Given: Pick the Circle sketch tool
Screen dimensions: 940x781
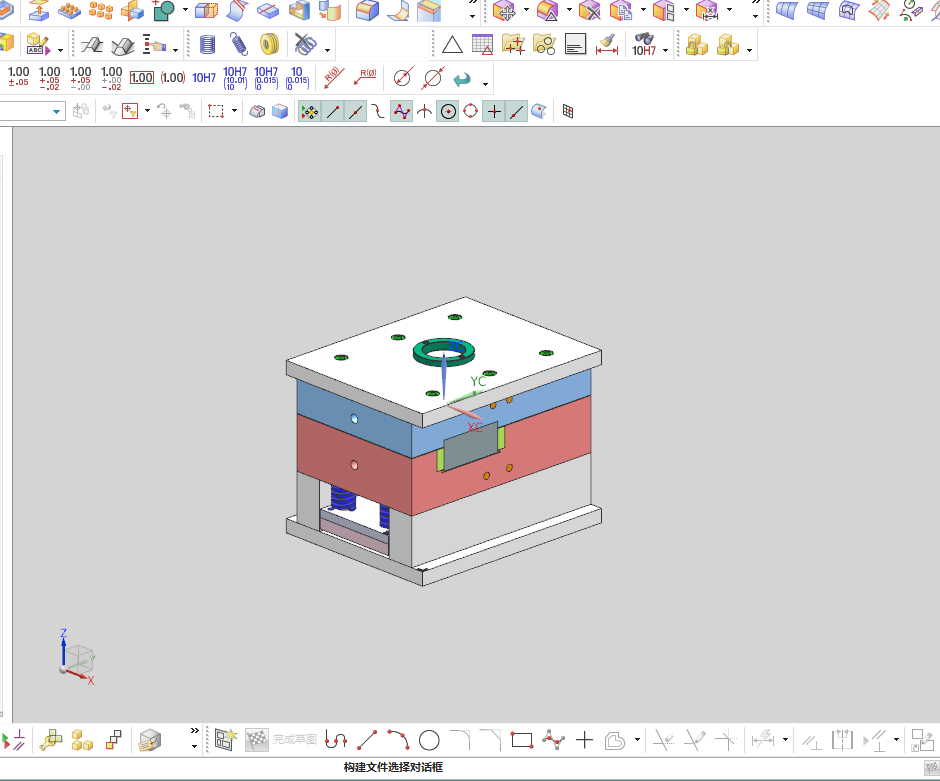Looking at the screenshot, I should point(429,740).
